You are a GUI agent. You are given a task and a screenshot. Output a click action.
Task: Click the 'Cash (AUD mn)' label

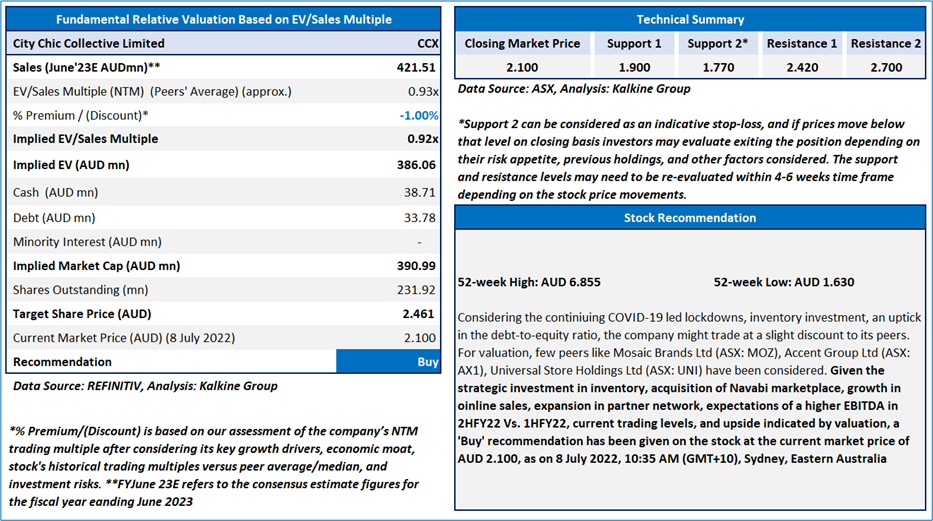click(55, 192)
